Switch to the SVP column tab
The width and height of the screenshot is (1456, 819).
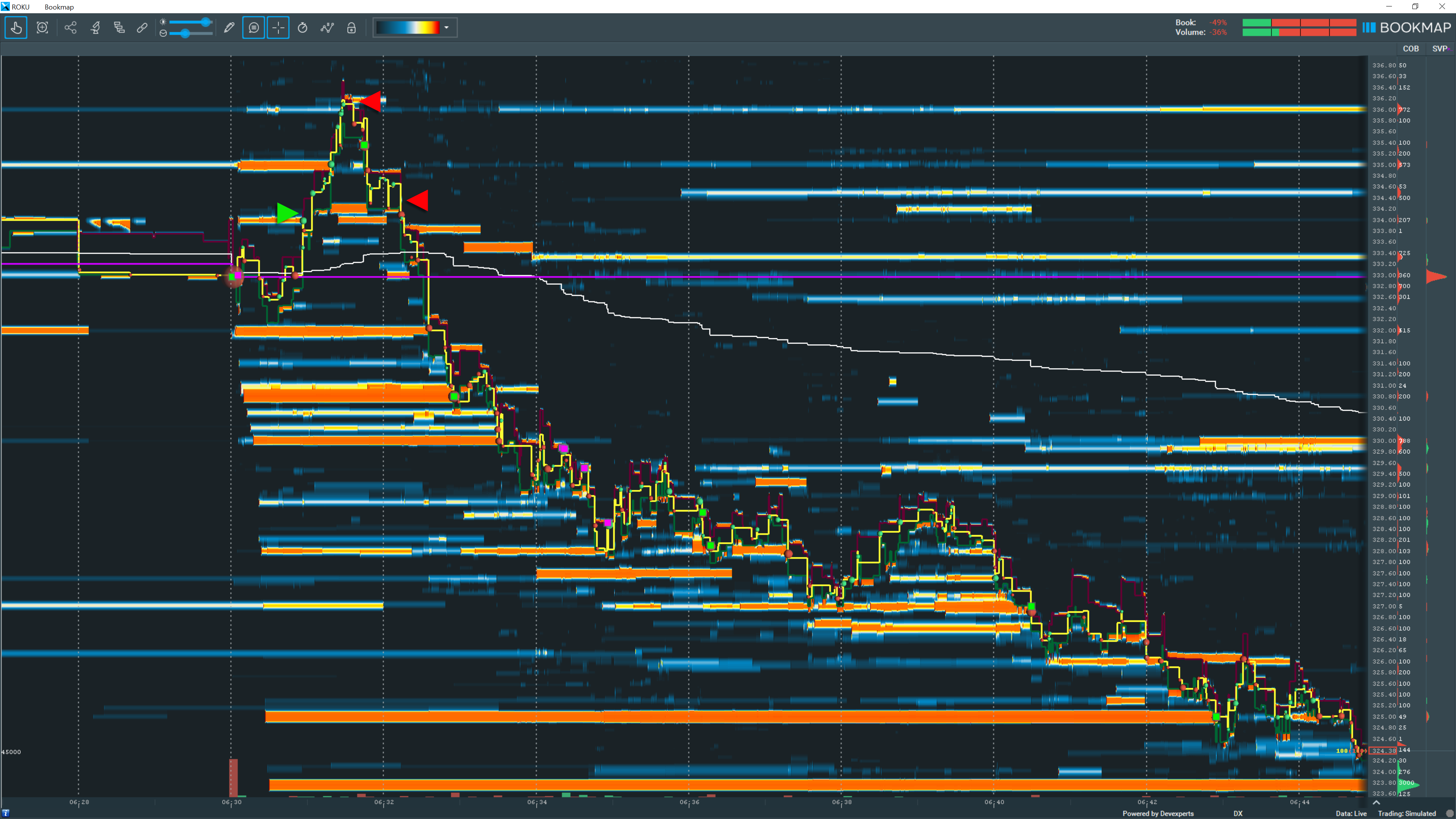pos(1439,49)
